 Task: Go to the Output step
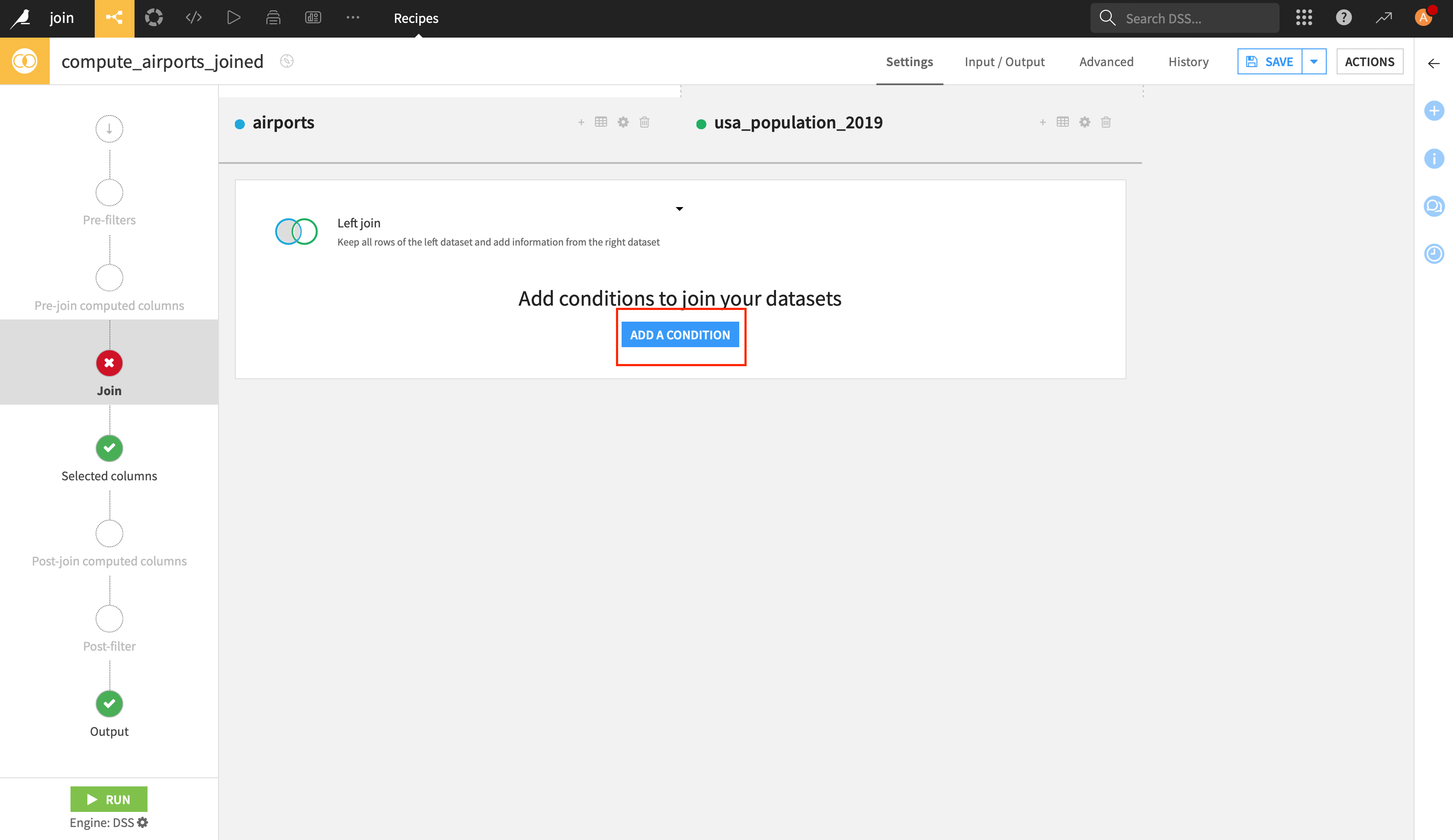(109, 704)
